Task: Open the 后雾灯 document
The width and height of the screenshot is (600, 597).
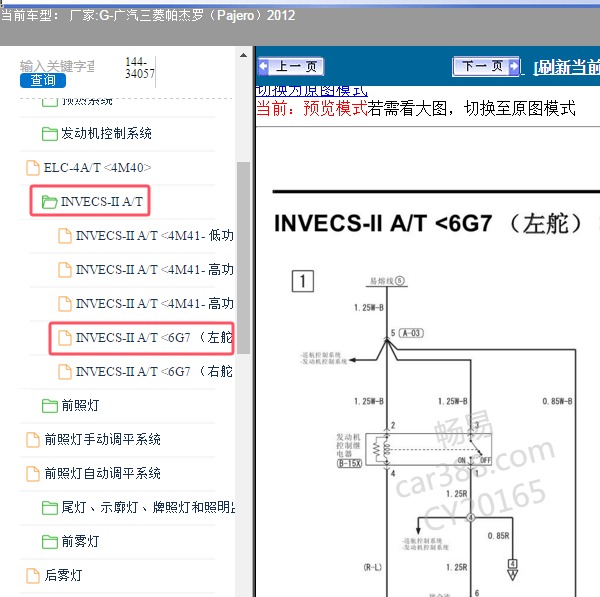Action: (63, 576)
